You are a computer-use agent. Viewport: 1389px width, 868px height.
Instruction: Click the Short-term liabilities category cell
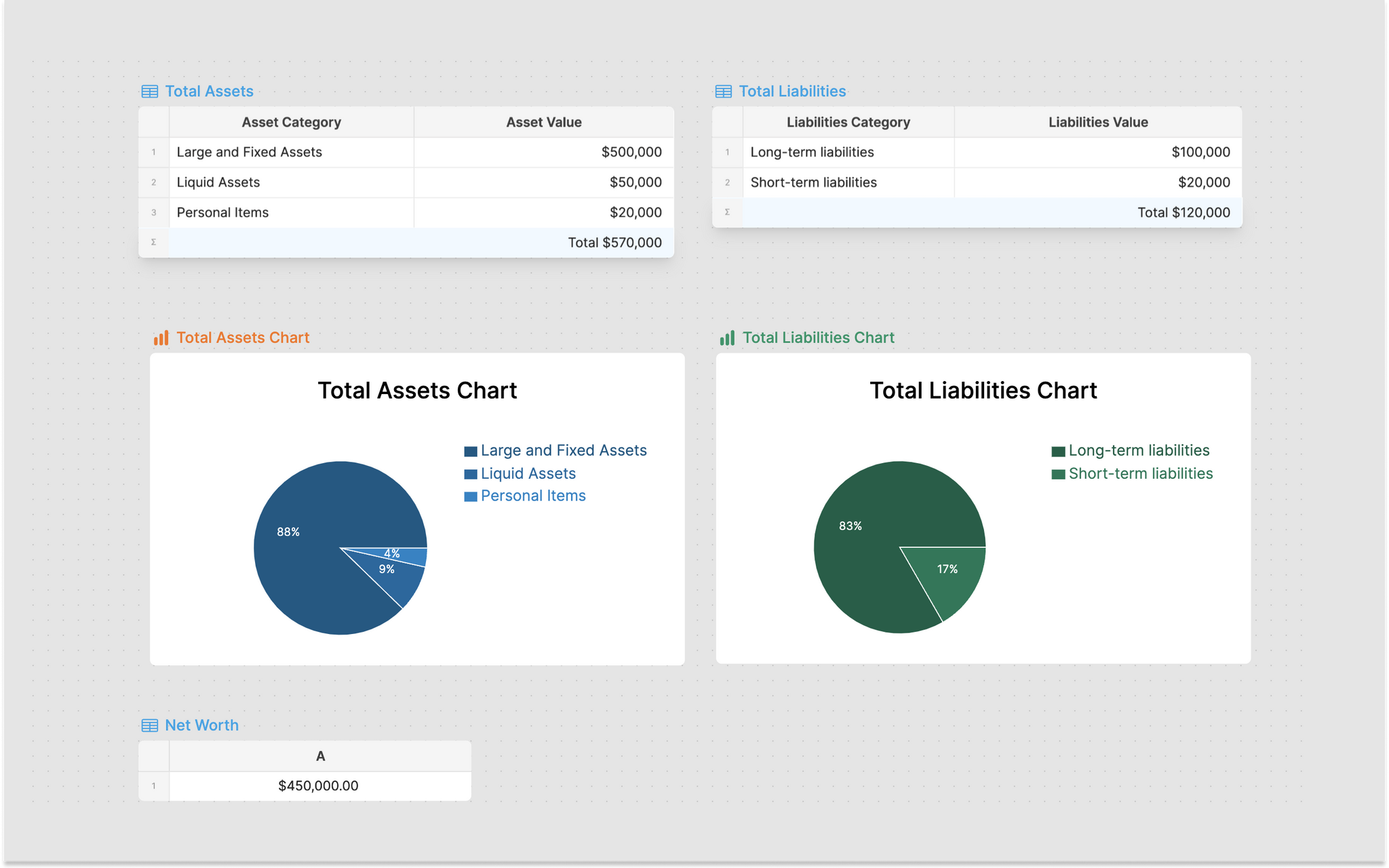848,182
